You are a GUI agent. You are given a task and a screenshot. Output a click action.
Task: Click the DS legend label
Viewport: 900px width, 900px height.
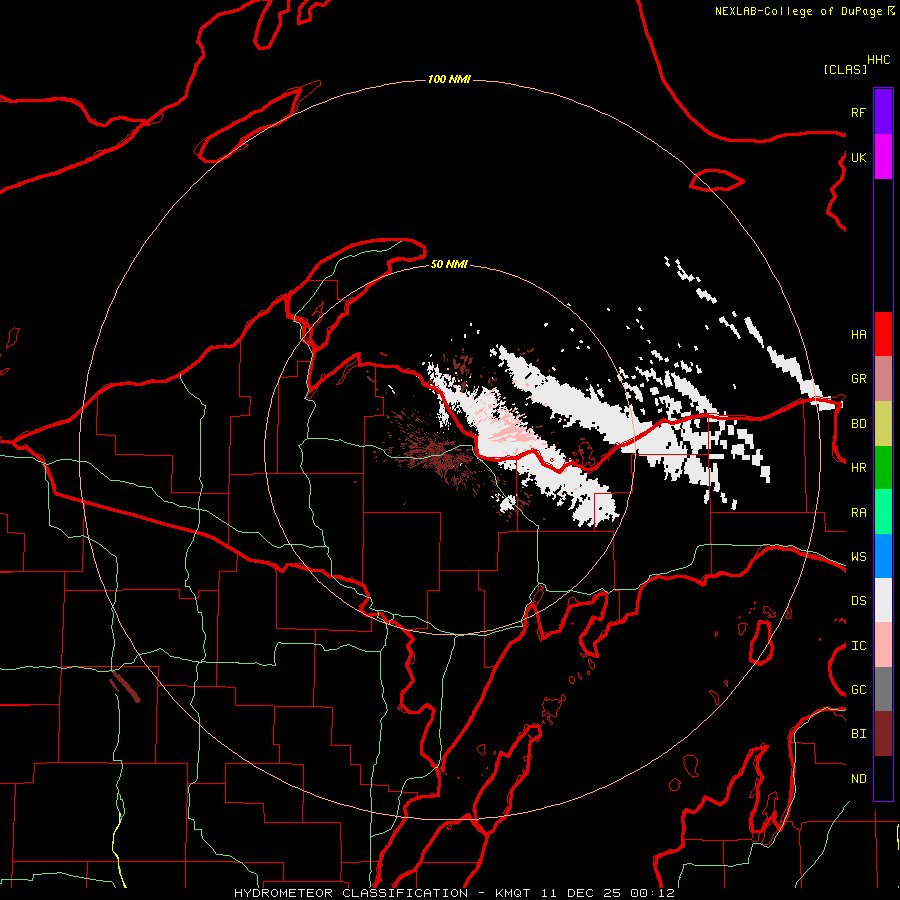tap(858, 601)
